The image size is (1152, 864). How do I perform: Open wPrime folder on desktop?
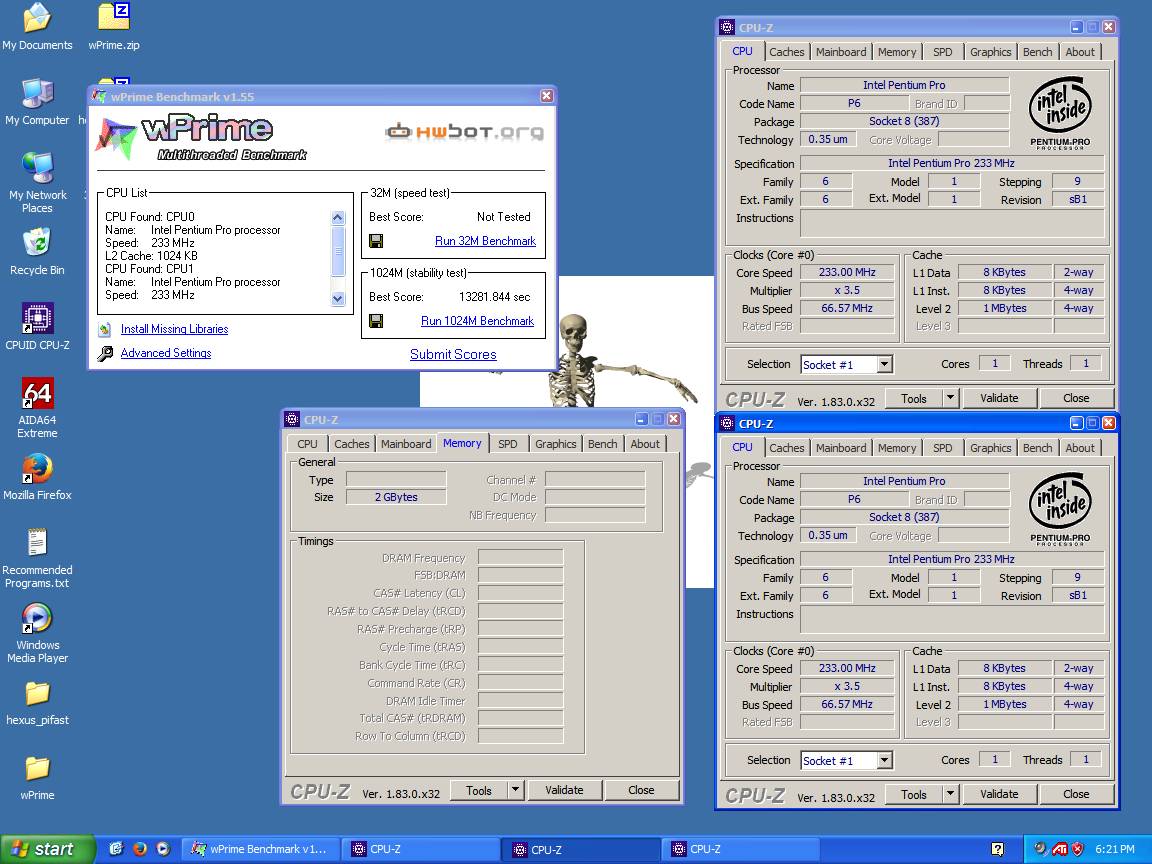pyautogui.click(x=37, y=778)
